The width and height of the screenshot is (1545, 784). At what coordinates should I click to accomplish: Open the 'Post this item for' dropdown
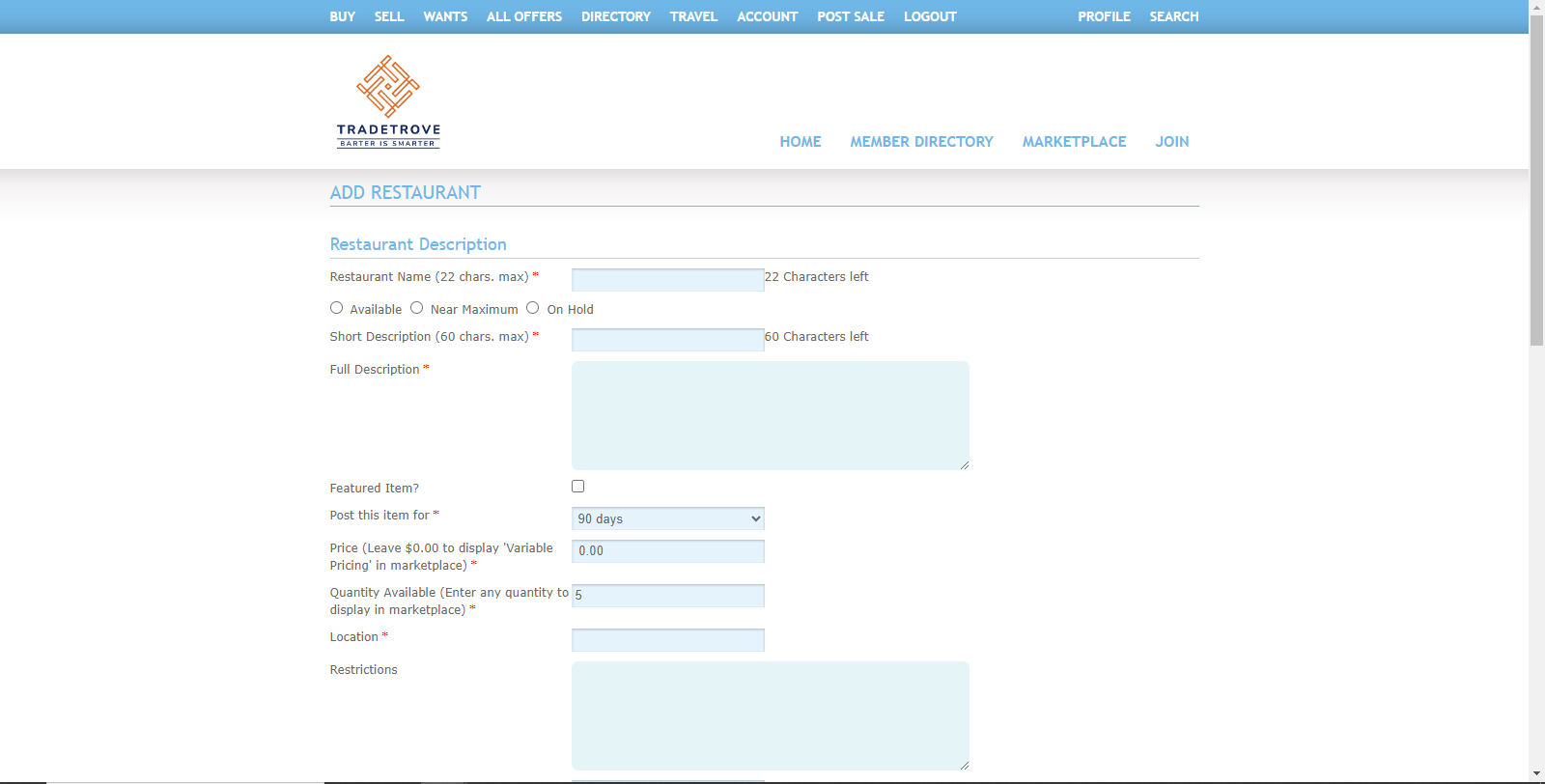[667, 518]
